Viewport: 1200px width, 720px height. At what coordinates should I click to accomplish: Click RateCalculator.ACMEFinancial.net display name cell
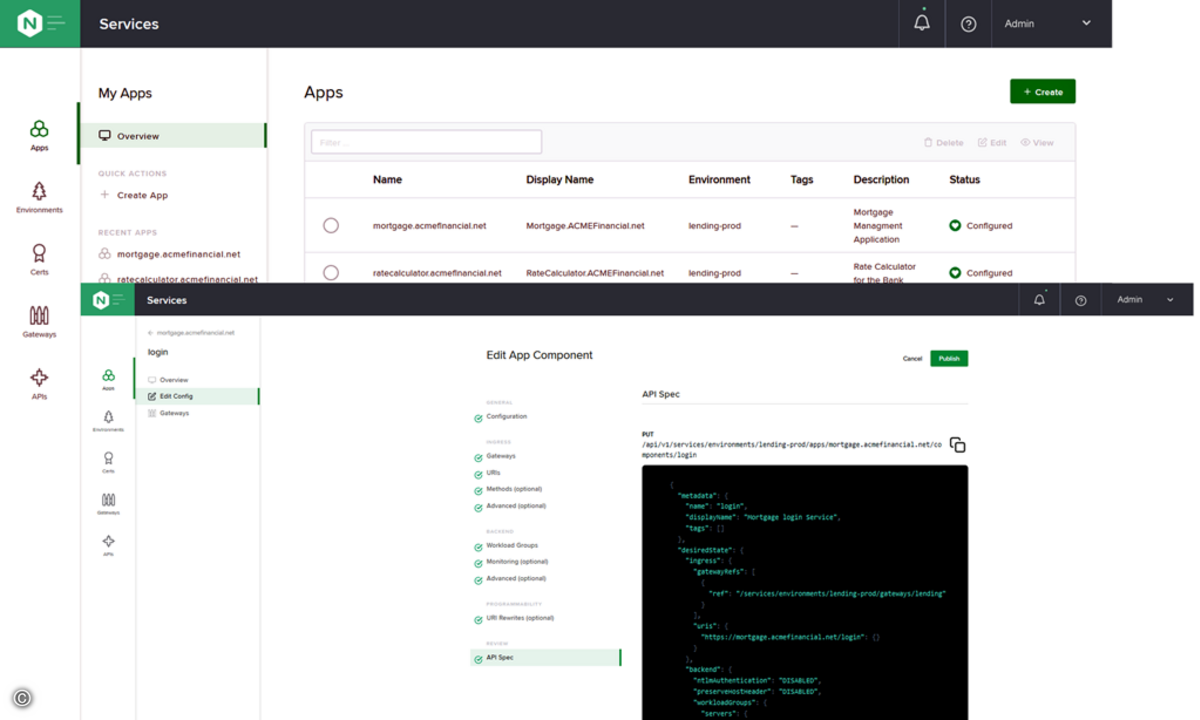[595, 273]
